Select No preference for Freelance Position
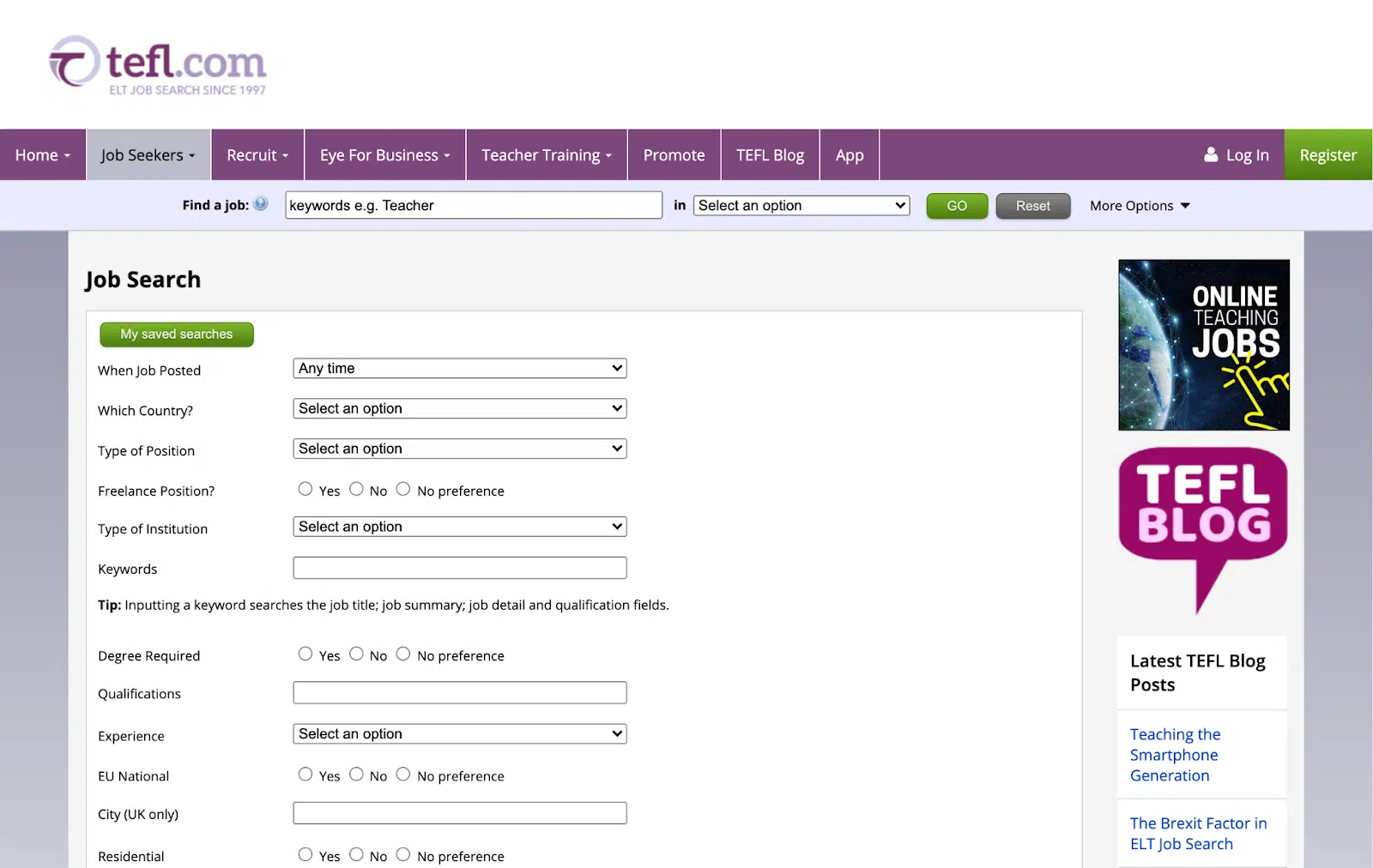Viewport: 1373px width, 868px height. pos(403,489)
